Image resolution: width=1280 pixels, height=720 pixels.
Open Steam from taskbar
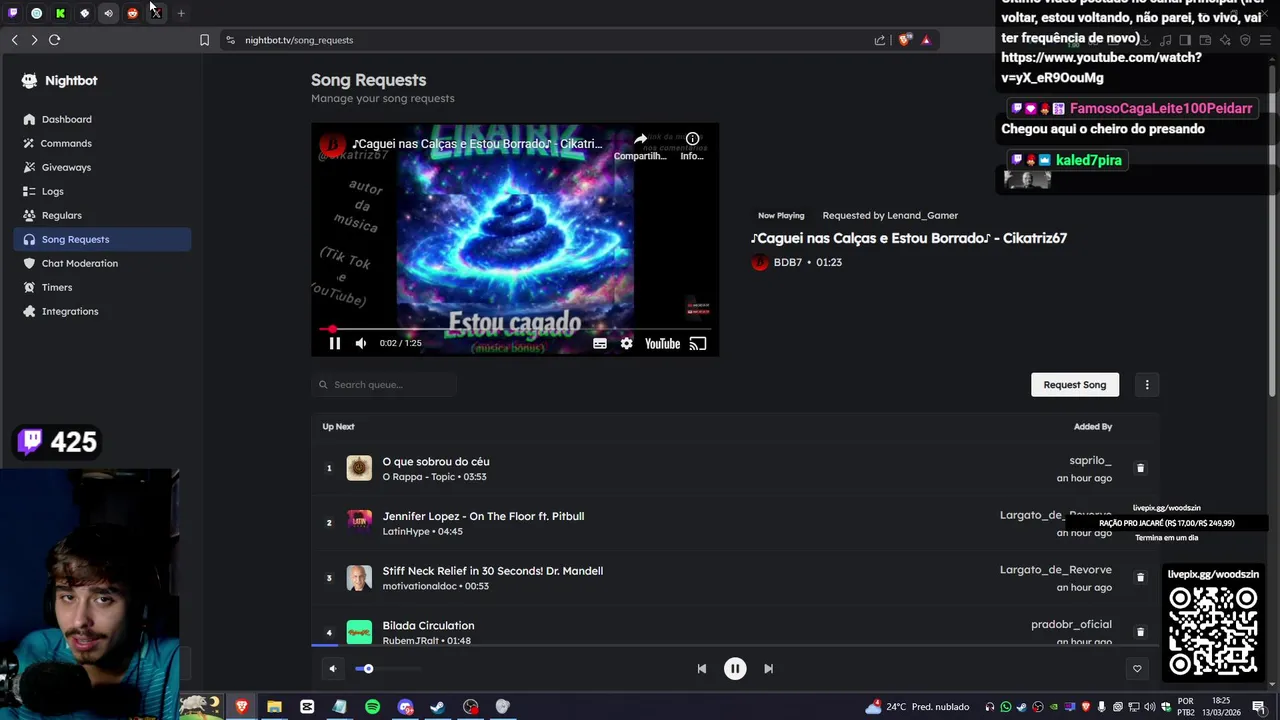437,707
